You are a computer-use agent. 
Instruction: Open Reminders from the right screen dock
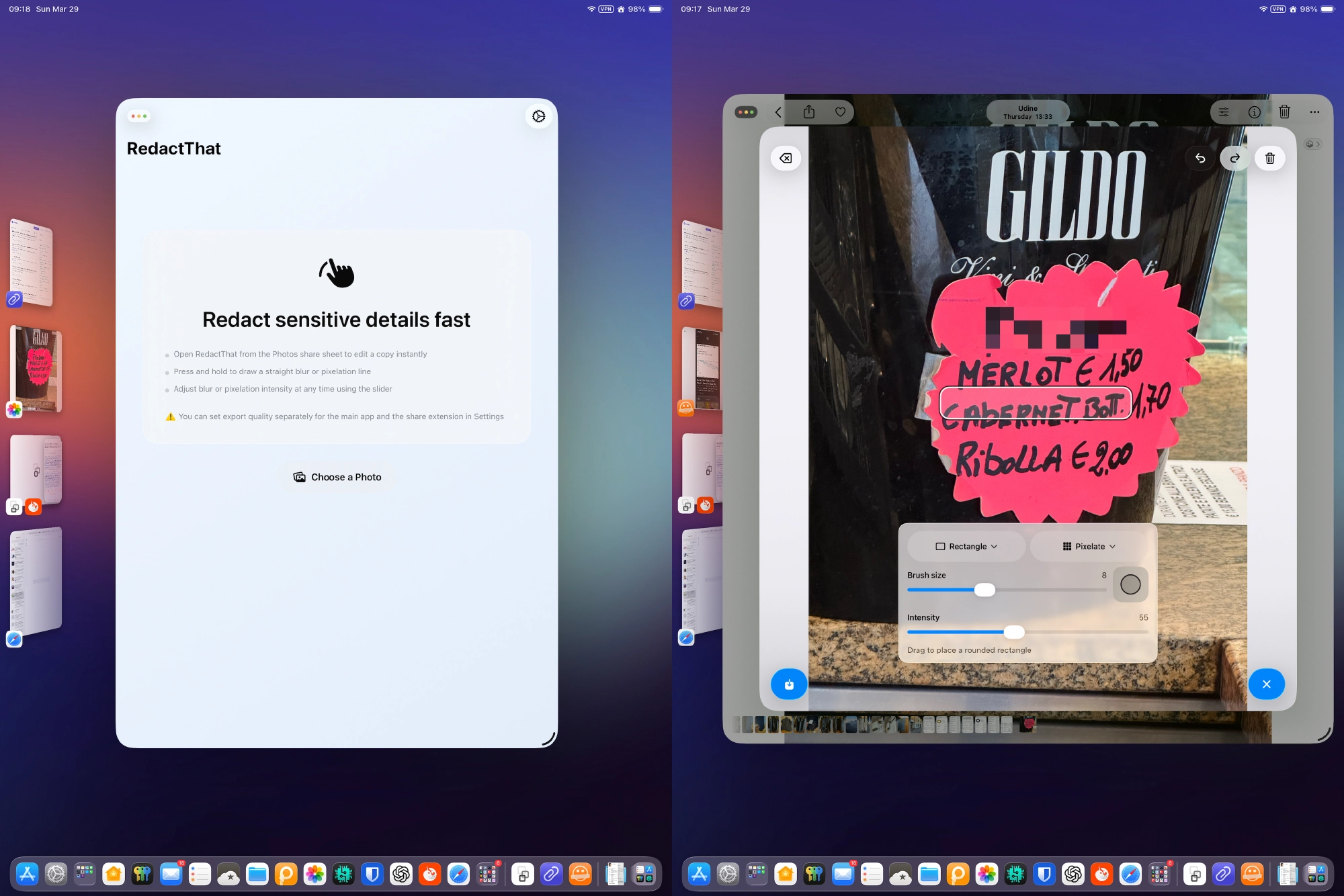click(x=872, y=874)
